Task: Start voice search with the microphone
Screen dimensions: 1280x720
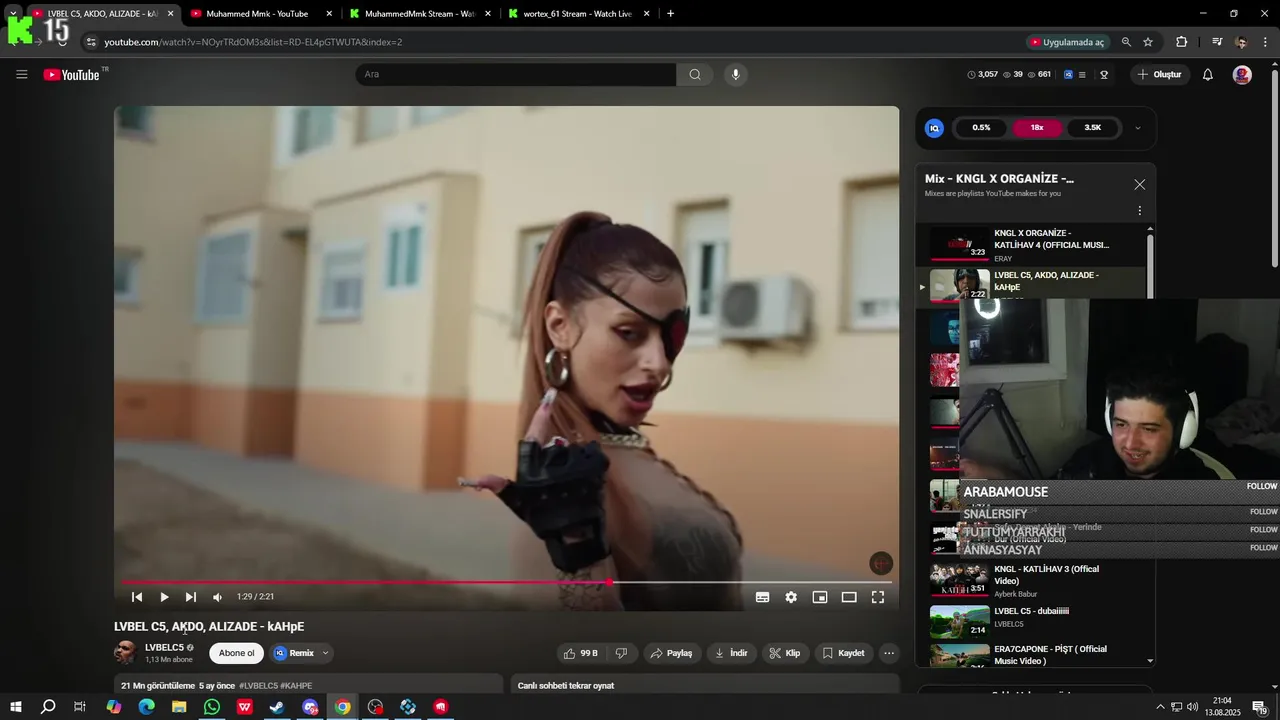Action: click(x=736, y=75)
